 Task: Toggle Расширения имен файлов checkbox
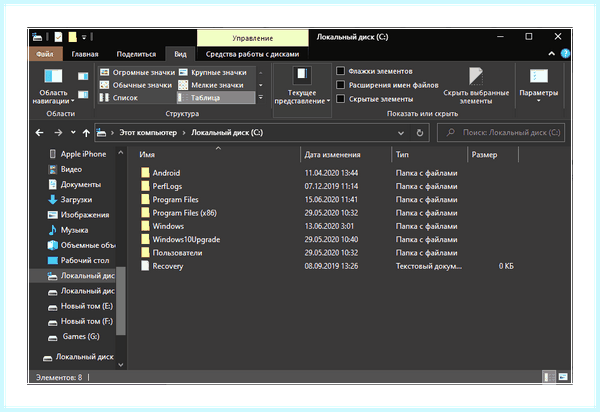click(x=341, y=85)
